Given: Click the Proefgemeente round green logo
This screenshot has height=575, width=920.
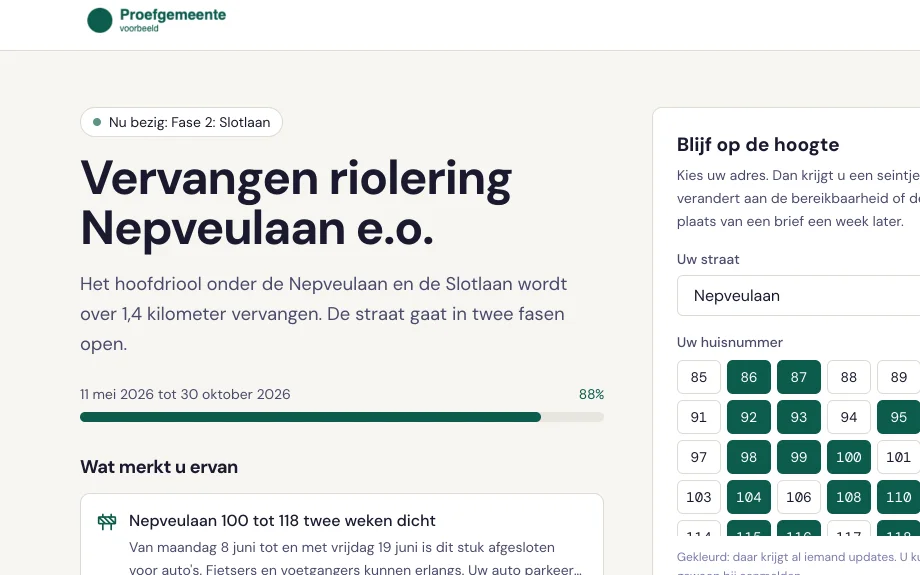Looking at the screenshot, I should 100,21.
